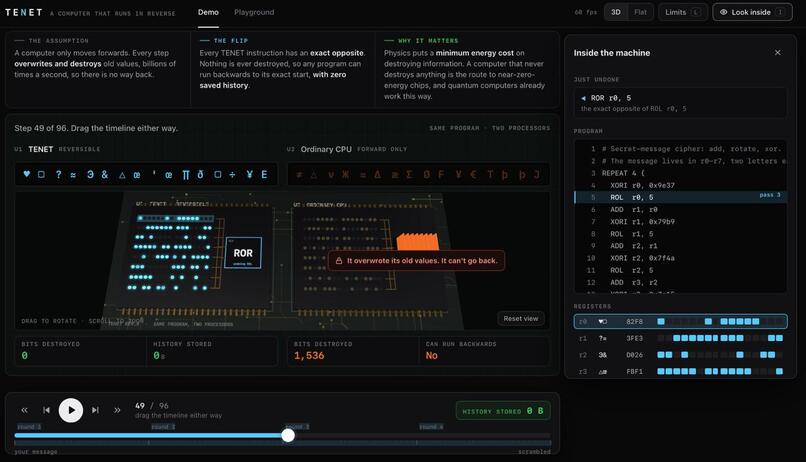Select program line 8 ROL r1, 5

(x=681, y=234)
